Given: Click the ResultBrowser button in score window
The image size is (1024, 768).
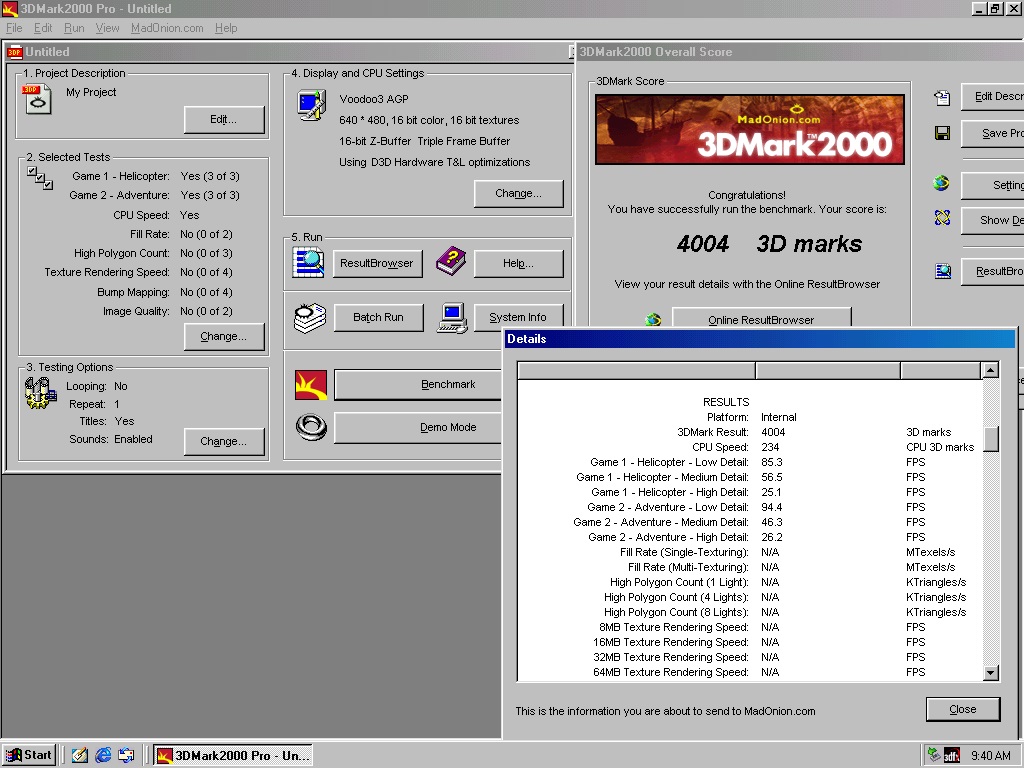Looking at the screenshot, I should [993, 272].
